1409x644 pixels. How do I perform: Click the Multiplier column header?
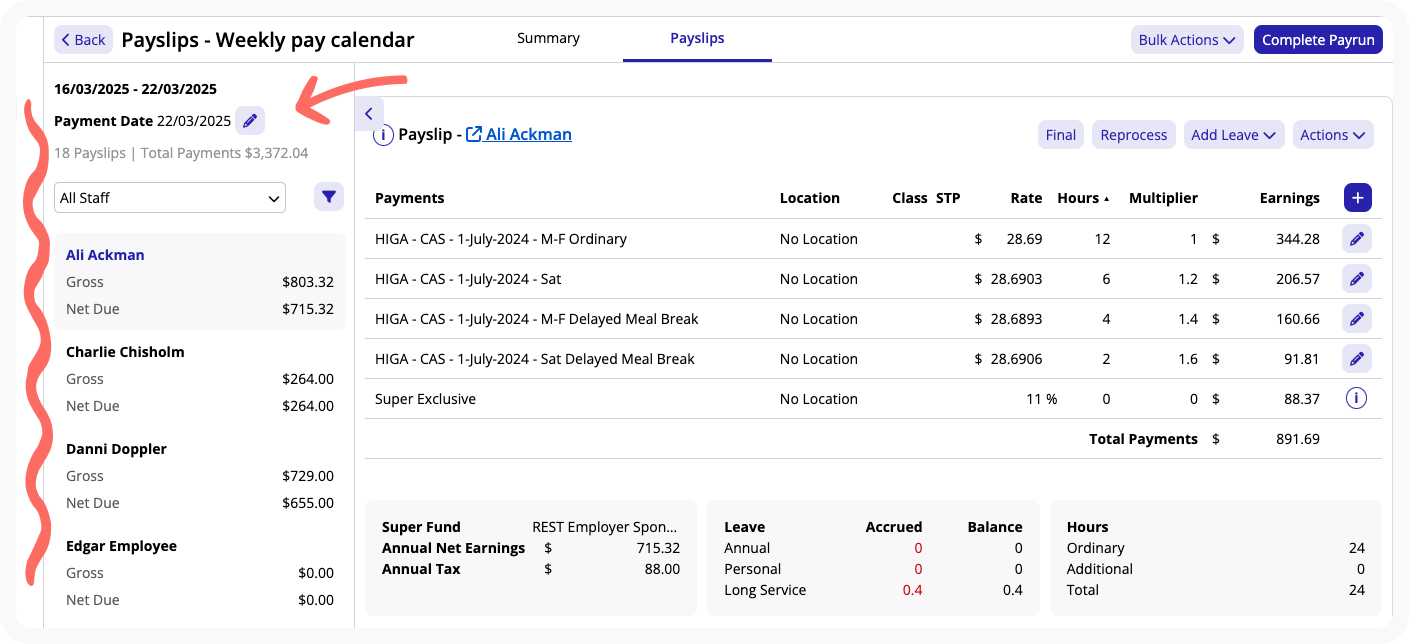click(x=1163, y=198)
